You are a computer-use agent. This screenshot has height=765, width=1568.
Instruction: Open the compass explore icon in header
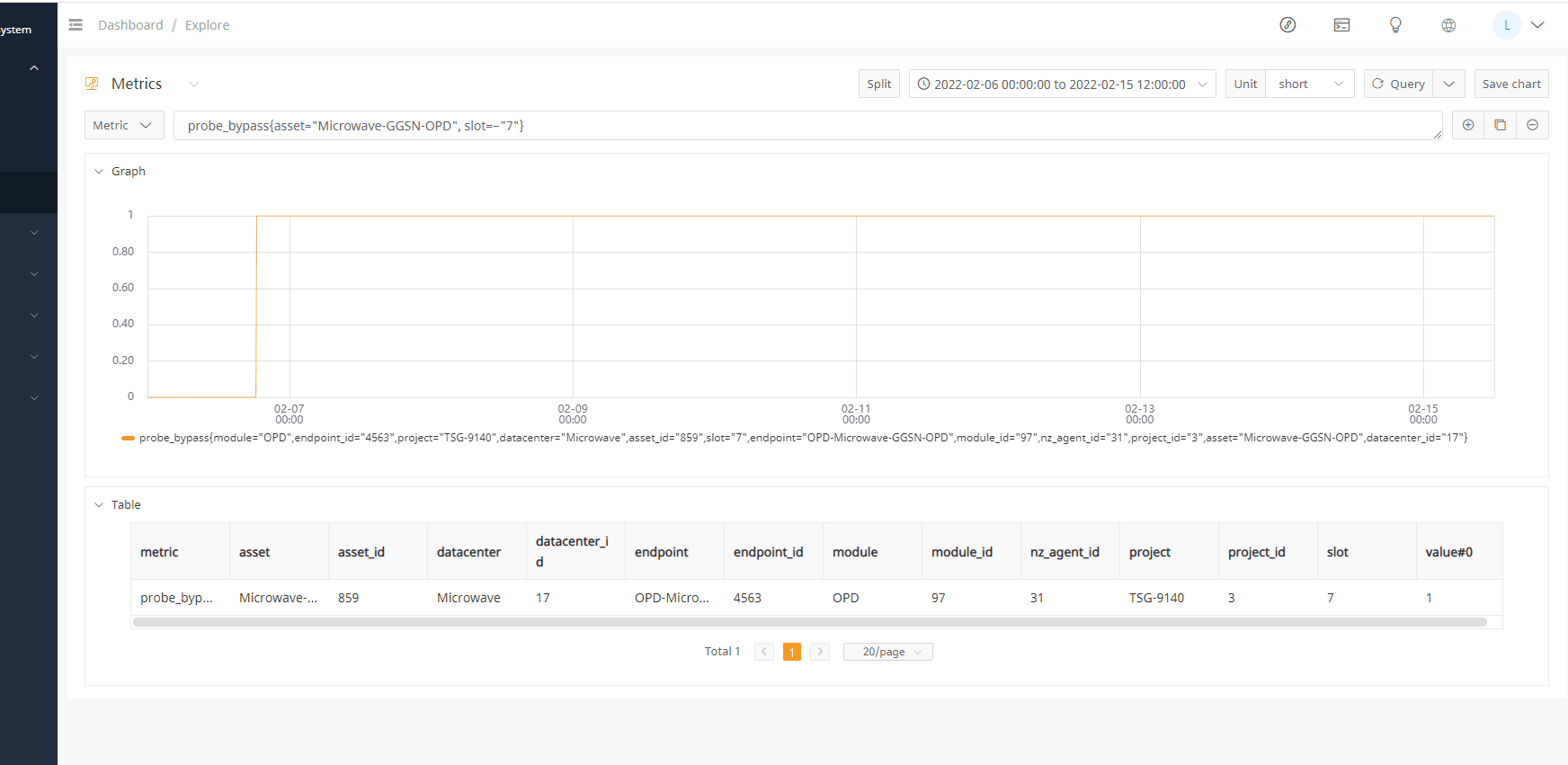[1287, 25]
